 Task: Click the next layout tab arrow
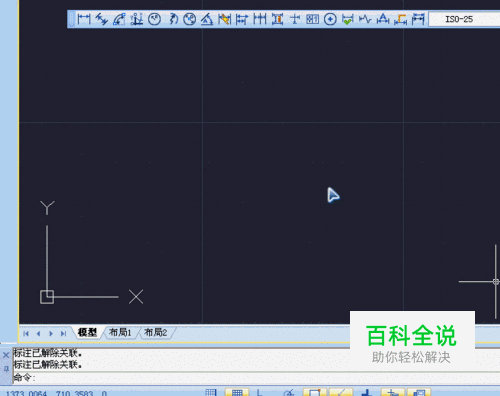51,333
